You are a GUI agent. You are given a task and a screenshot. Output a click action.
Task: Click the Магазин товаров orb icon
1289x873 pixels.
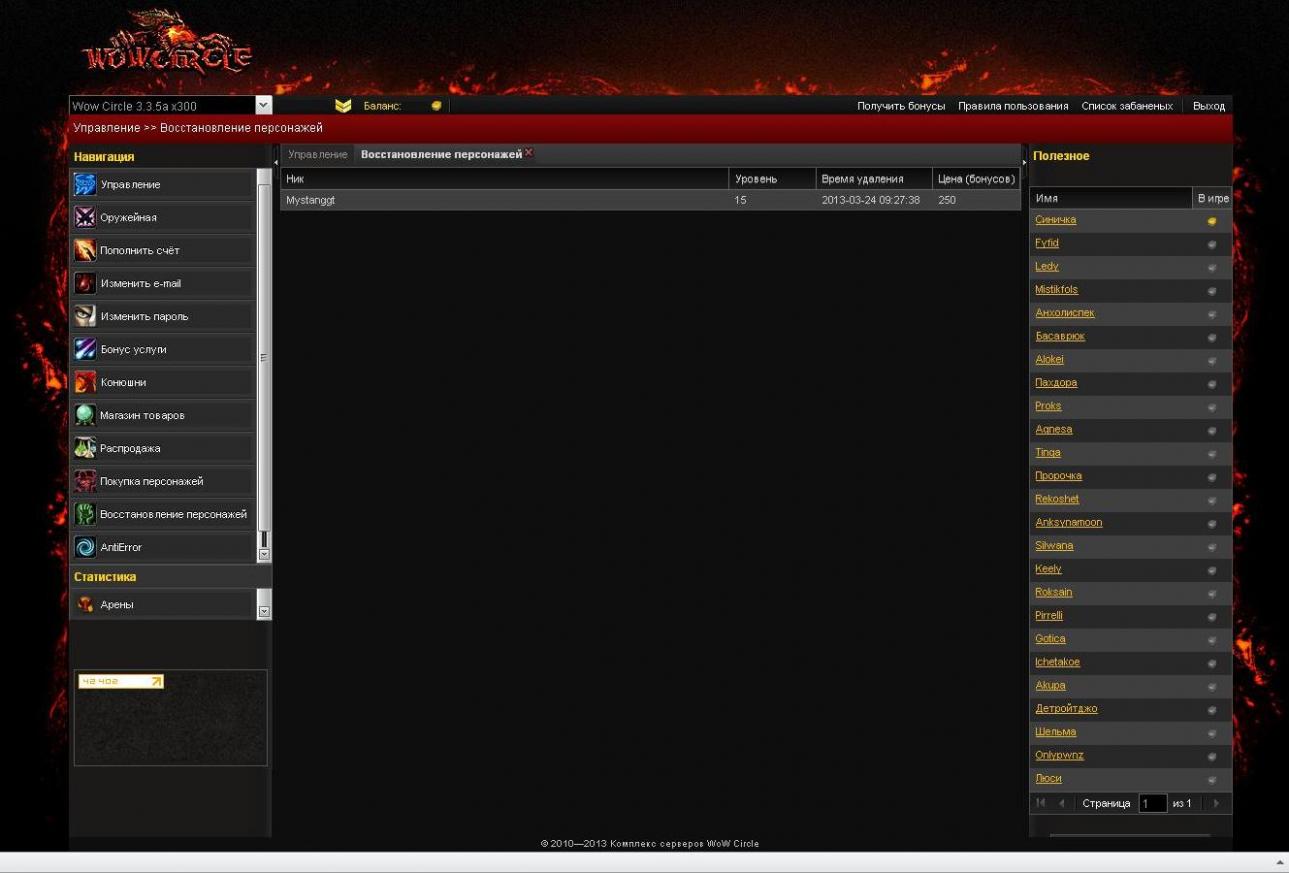coord(85,416)
